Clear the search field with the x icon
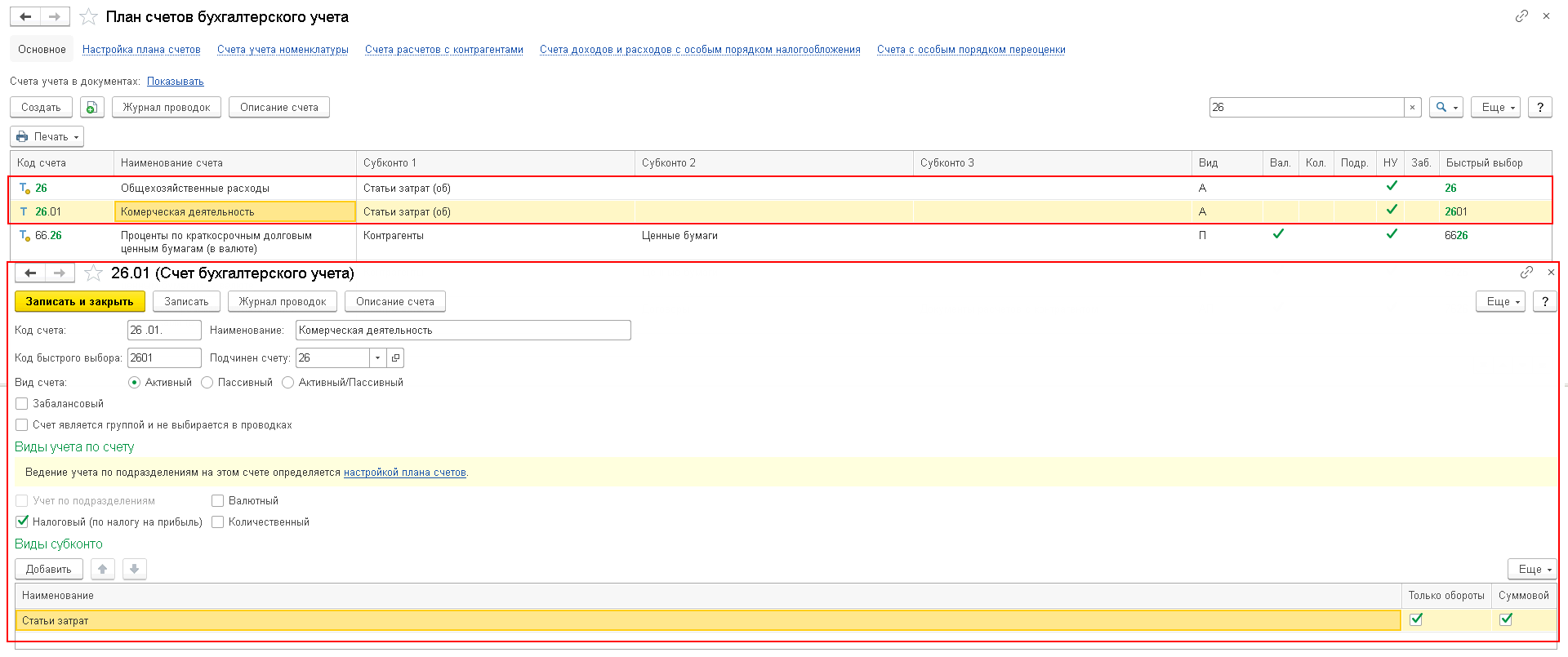The image size is (1568, 657). [x=1412, y=108]
